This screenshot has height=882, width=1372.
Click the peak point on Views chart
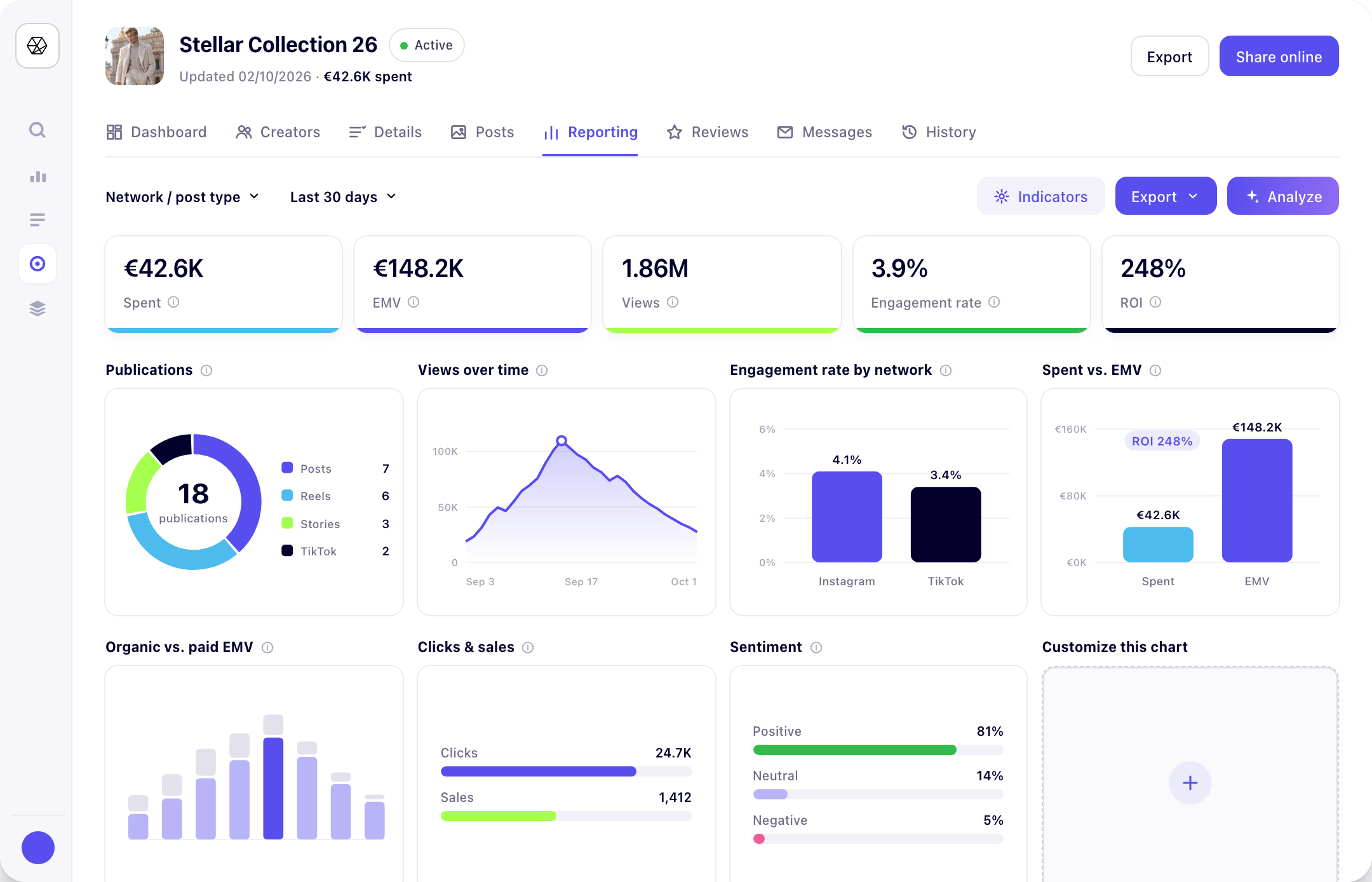tap(562, 440)
